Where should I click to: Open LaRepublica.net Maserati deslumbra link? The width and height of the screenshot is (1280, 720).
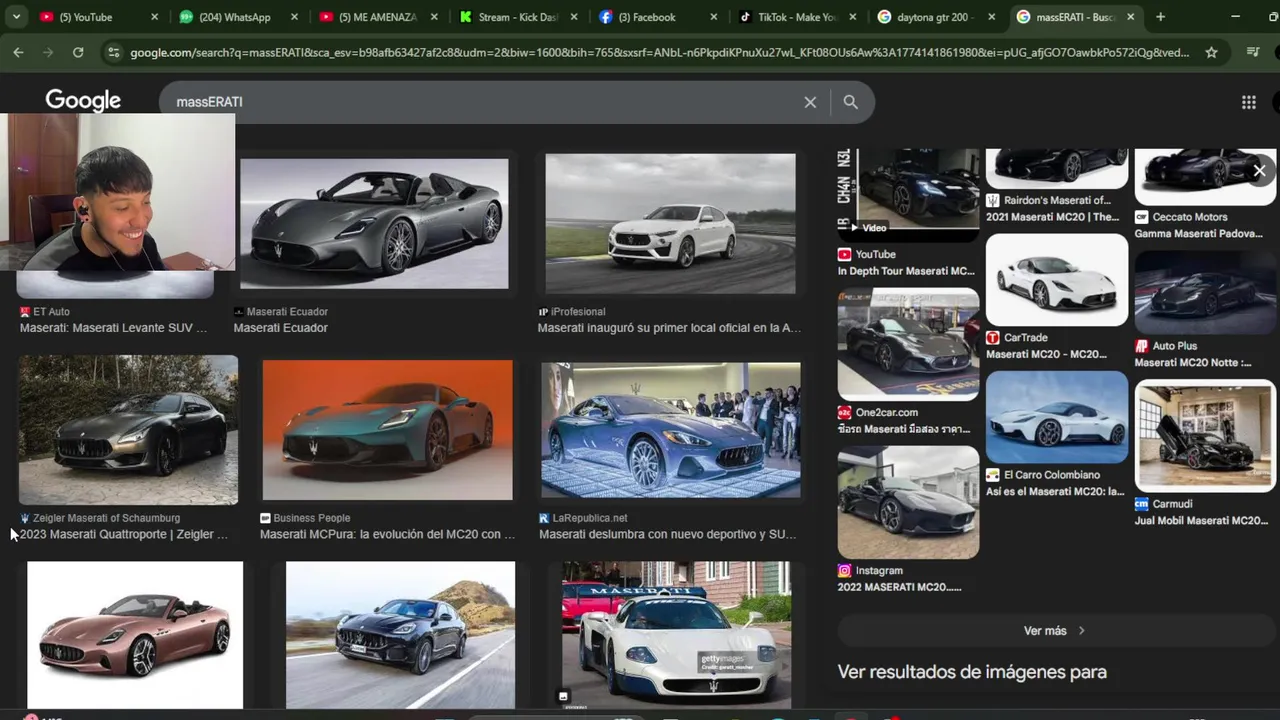click(667, 534)
